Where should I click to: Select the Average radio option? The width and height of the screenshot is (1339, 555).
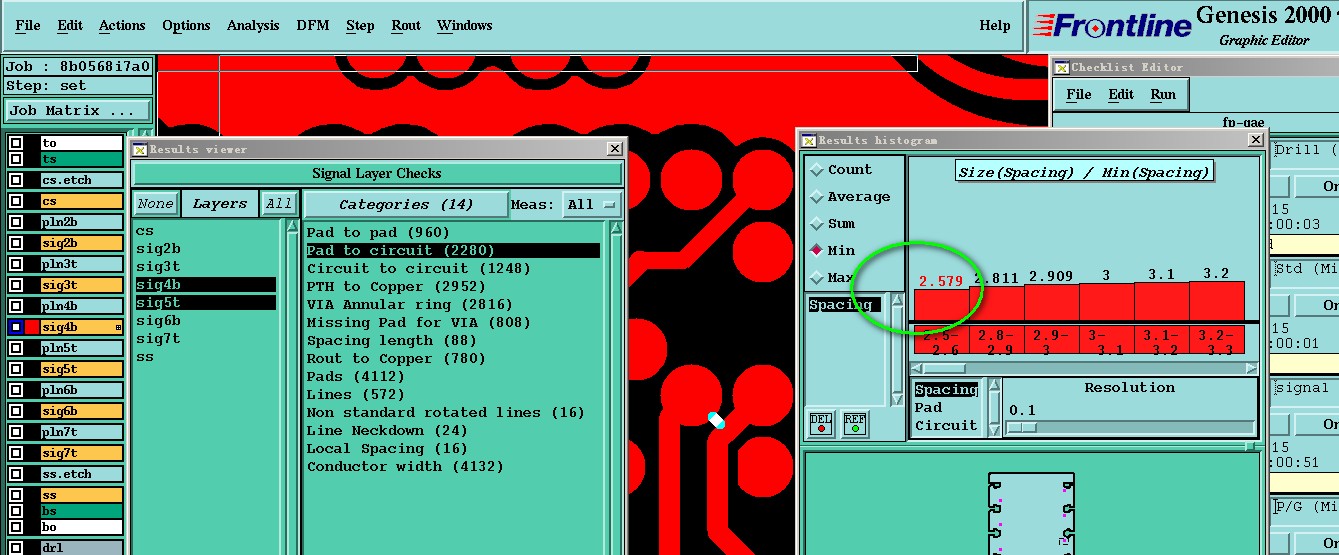click(x=817, y=197)
